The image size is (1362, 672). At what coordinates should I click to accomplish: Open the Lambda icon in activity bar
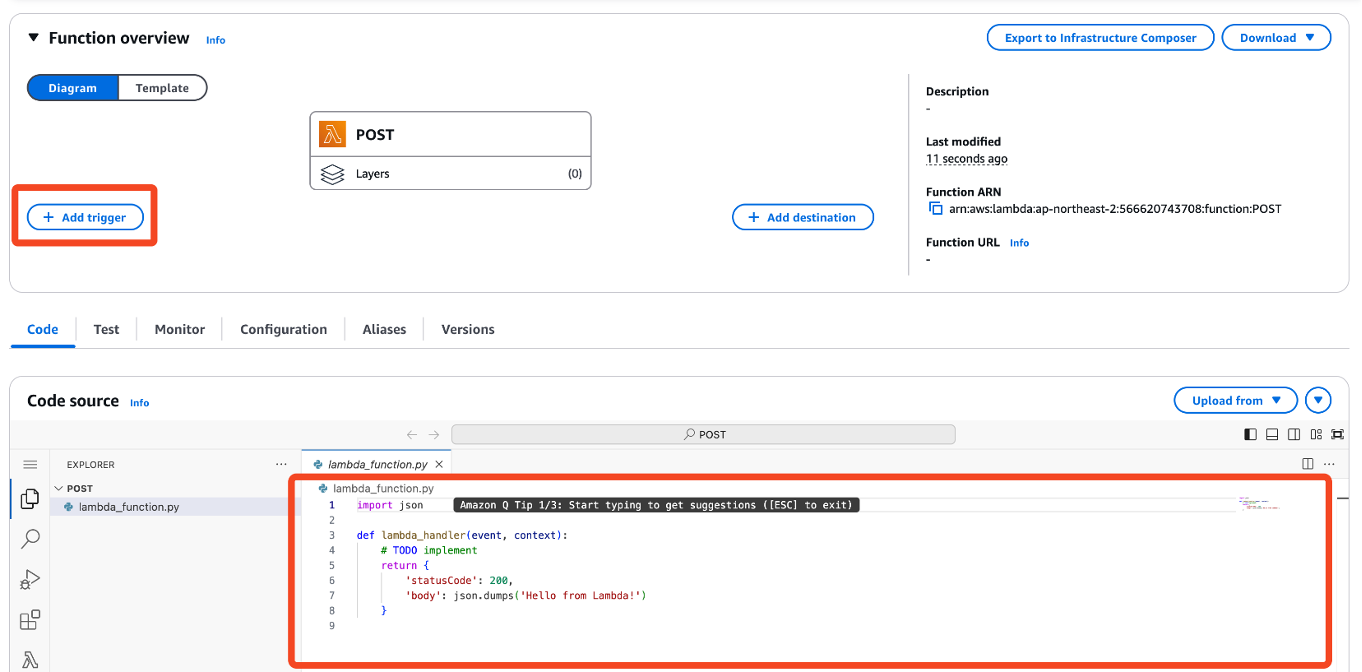[x=30, y=660]
